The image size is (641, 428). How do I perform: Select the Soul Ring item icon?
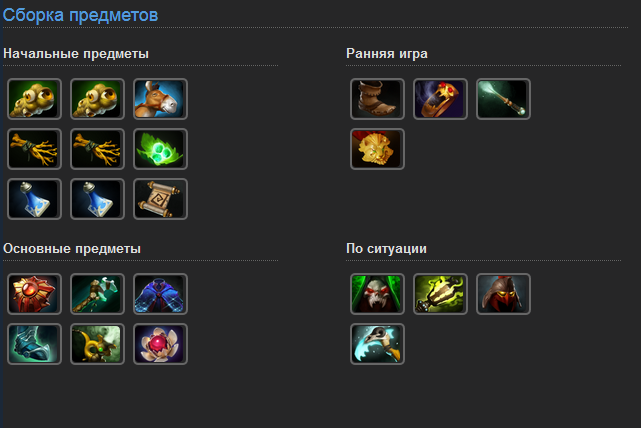(x=440, y=99)
